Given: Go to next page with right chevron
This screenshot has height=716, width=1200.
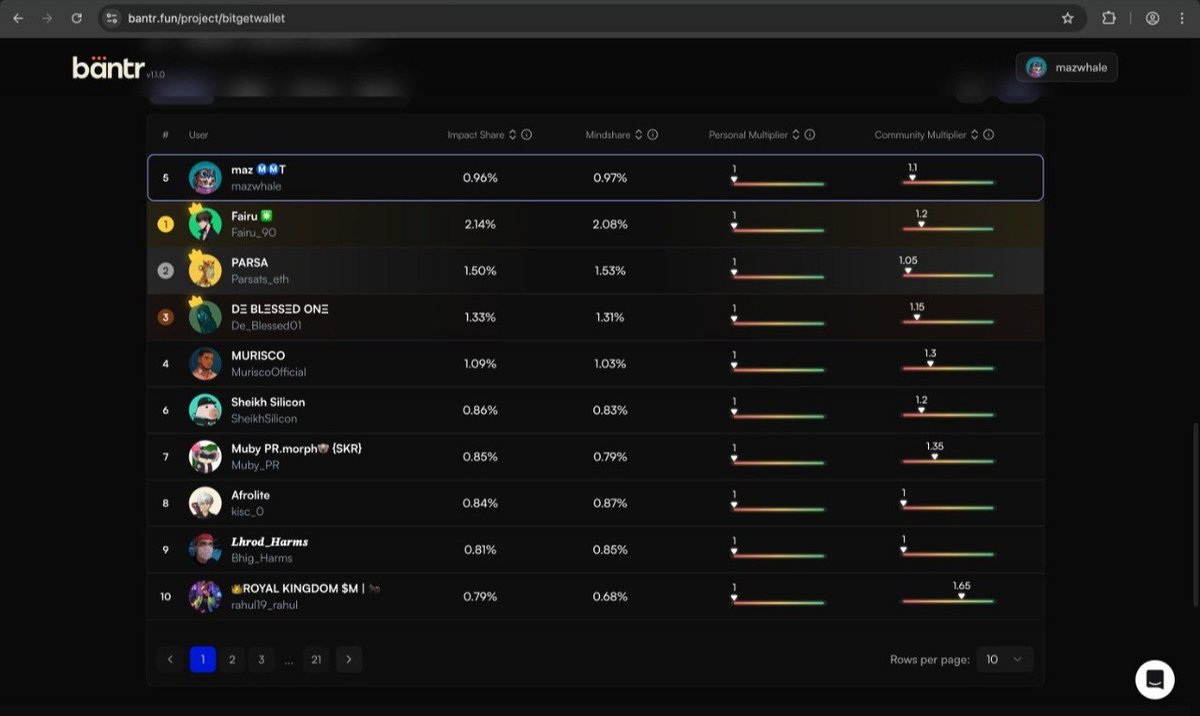Looking at the screenshot, I should [x=349, y=659].
